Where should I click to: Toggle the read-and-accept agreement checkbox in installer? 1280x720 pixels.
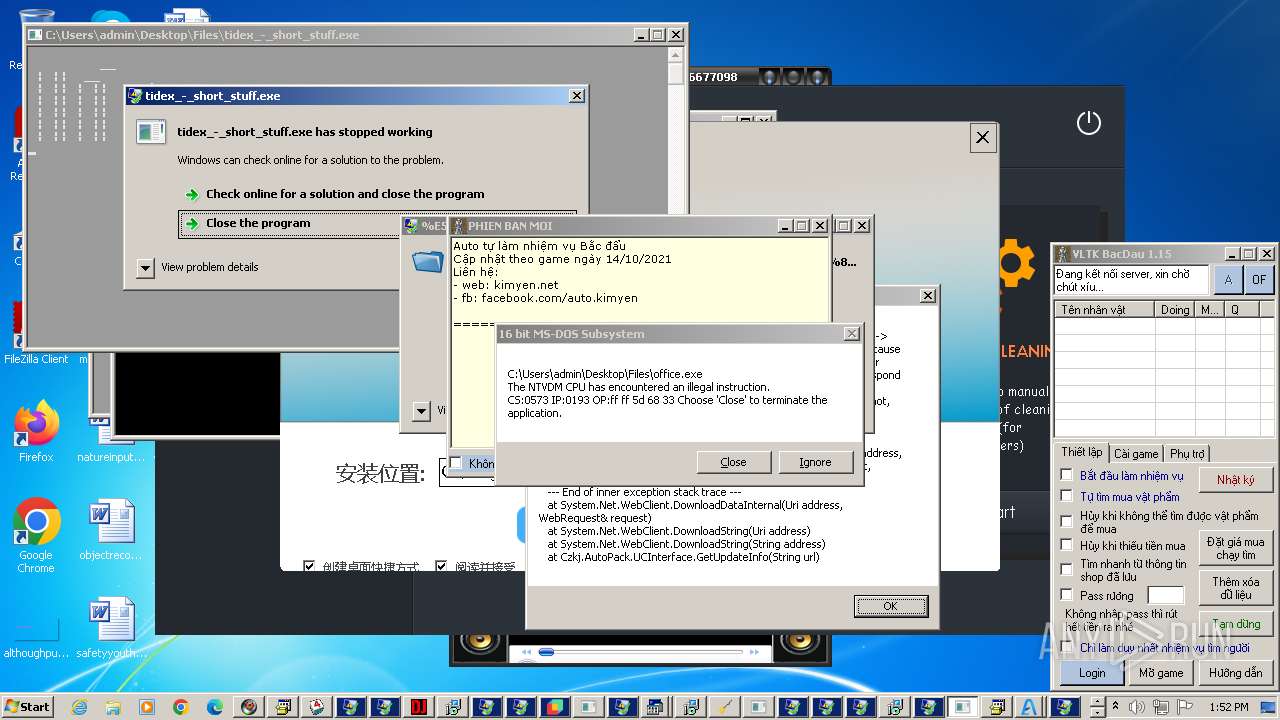[x=441, y=567]
